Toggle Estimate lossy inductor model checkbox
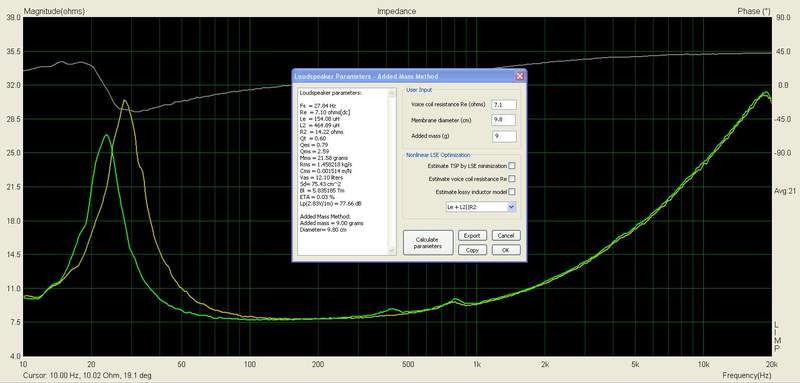Viewport: 800px width, 383px height. pos(512,192)
